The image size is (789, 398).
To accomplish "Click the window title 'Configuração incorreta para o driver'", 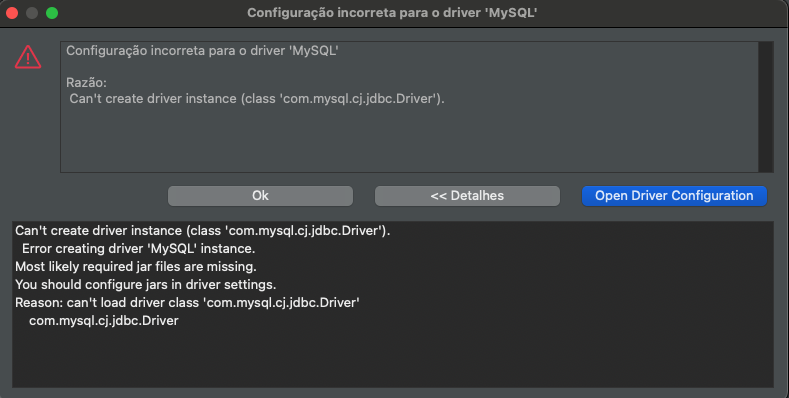I will 392,13.
